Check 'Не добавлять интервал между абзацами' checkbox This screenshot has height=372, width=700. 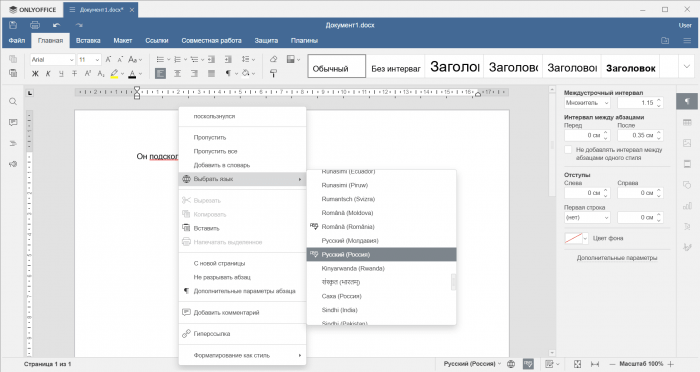coord(568,150)
